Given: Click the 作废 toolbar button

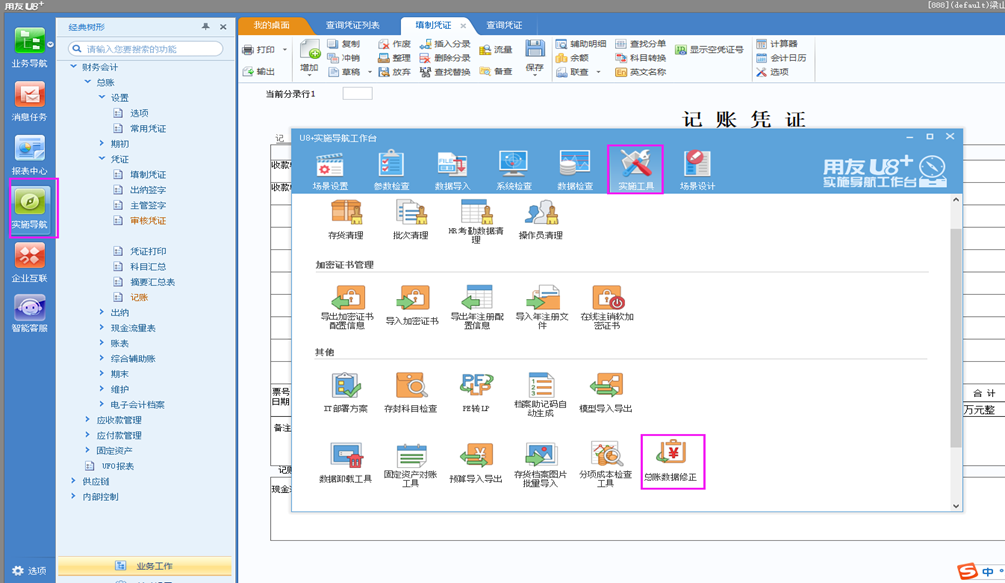Looking at the screenshot, I should [394, 44].
